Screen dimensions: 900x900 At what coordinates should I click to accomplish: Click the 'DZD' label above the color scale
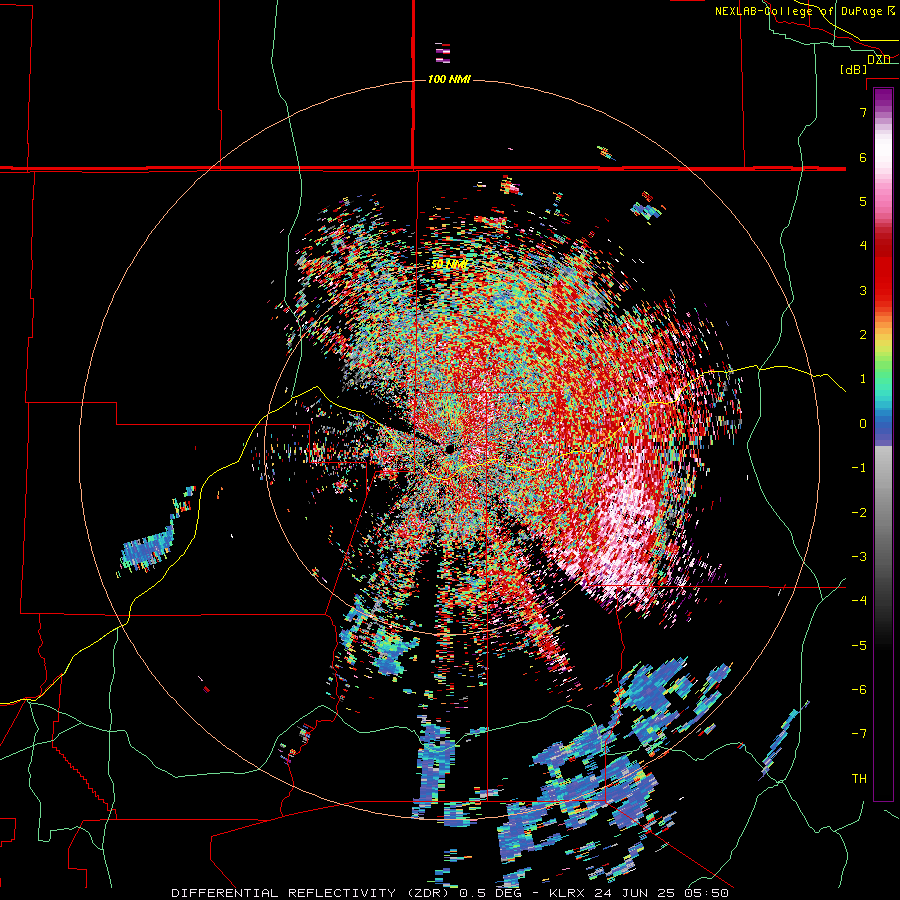click(x=879, y=59)
